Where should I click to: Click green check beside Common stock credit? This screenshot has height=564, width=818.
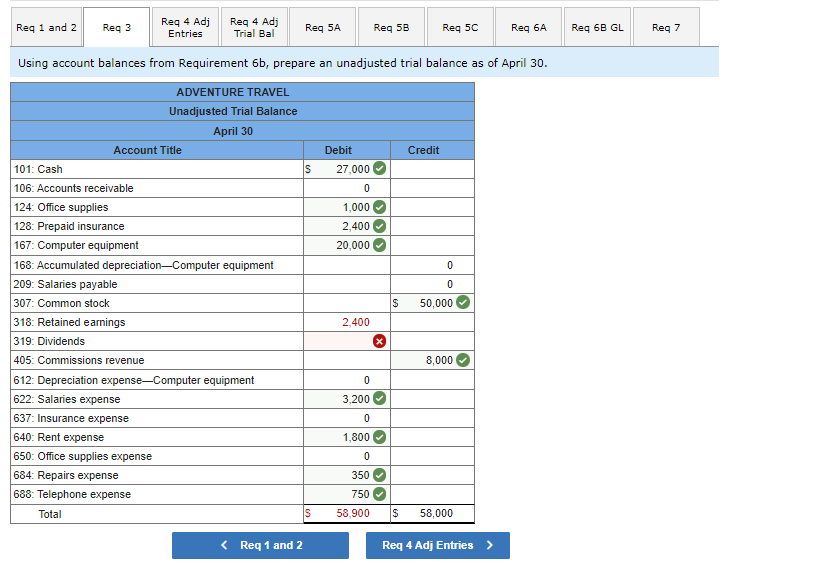tap(463, 302)
